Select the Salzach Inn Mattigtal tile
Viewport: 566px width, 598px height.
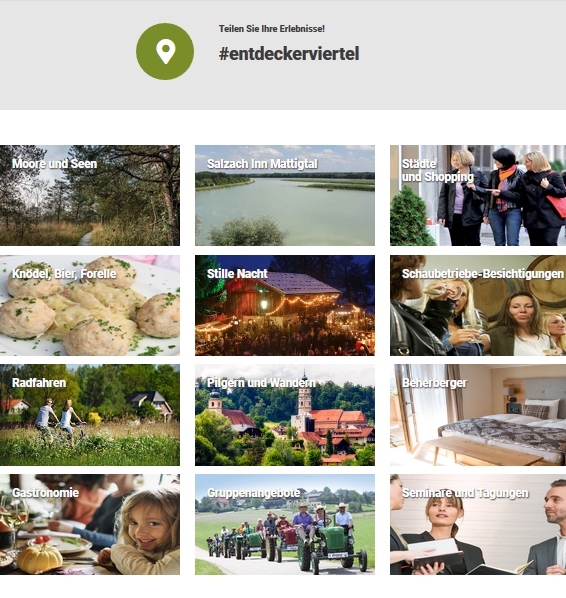(x=285, y=195)
